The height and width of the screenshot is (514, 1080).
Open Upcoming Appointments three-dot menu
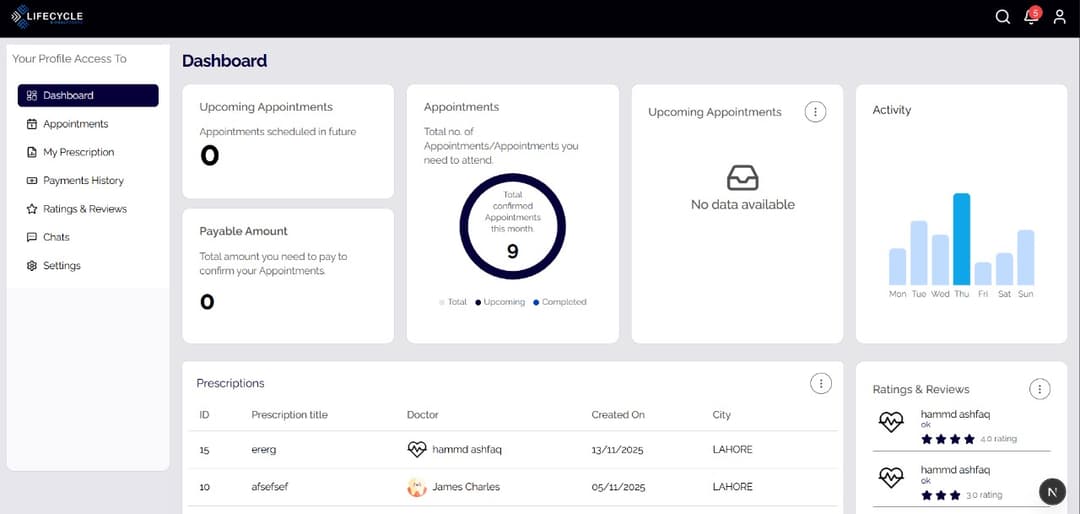(816, 112)
